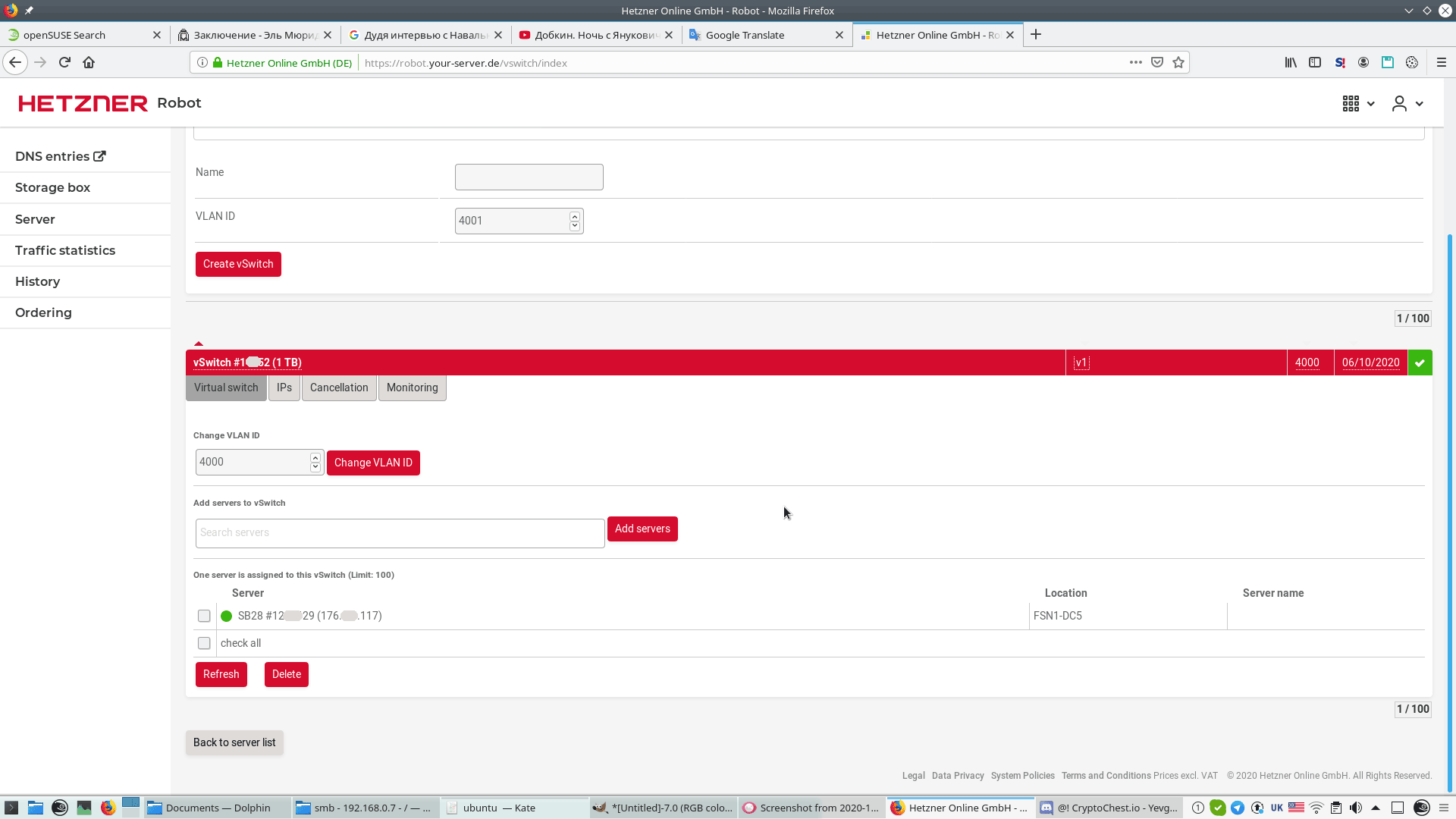
Task: Bookmark page with the star icon
Action: pos(1178,63)
